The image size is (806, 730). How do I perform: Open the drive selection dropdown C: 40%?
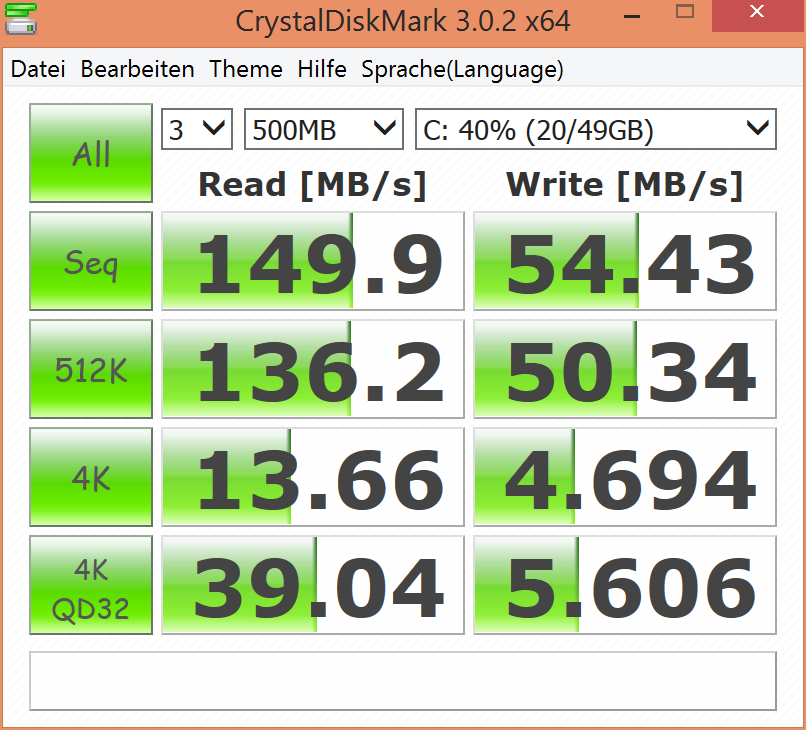[596, 129]
